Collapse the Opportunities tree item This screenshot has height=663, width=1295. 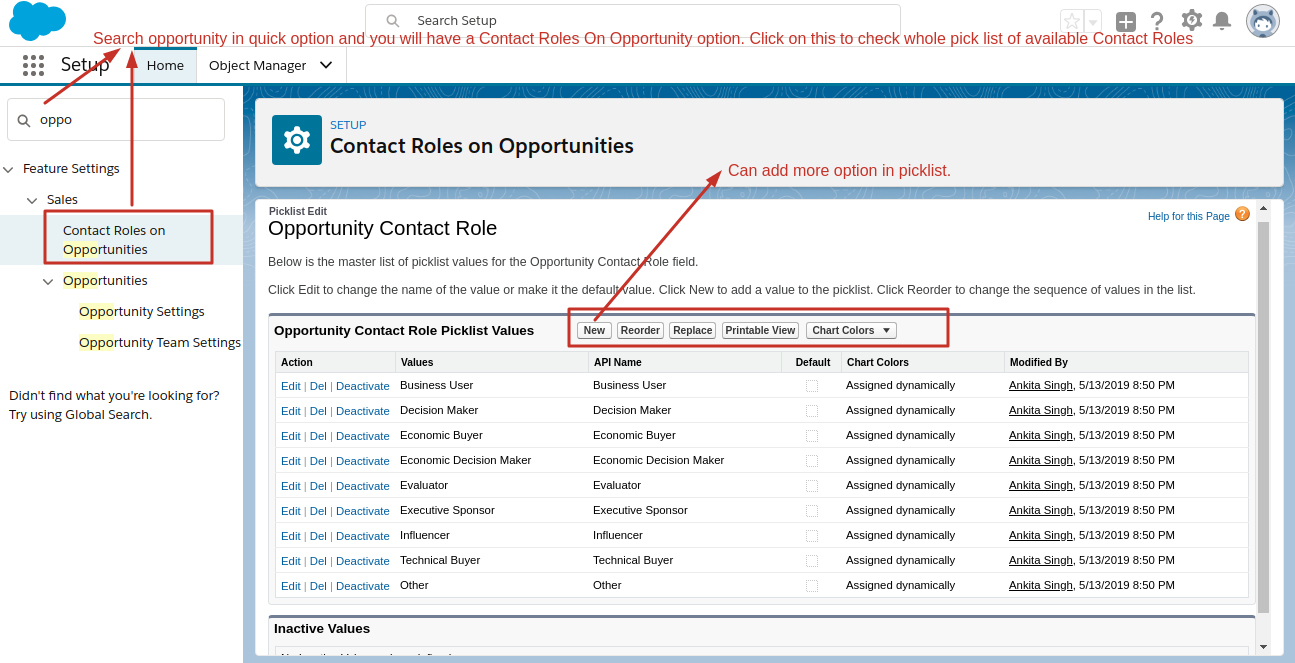pyautogui.click(x=48, y=281)
